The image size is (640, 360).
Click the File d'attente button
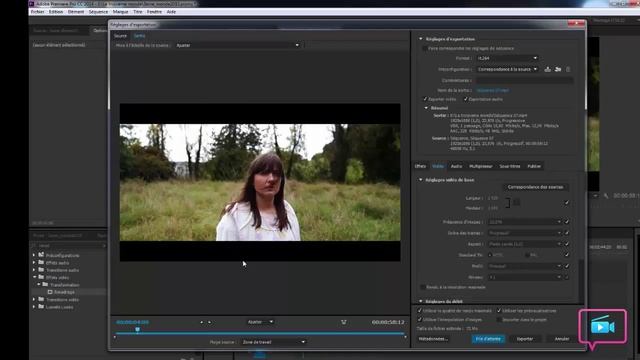point(488,339)
